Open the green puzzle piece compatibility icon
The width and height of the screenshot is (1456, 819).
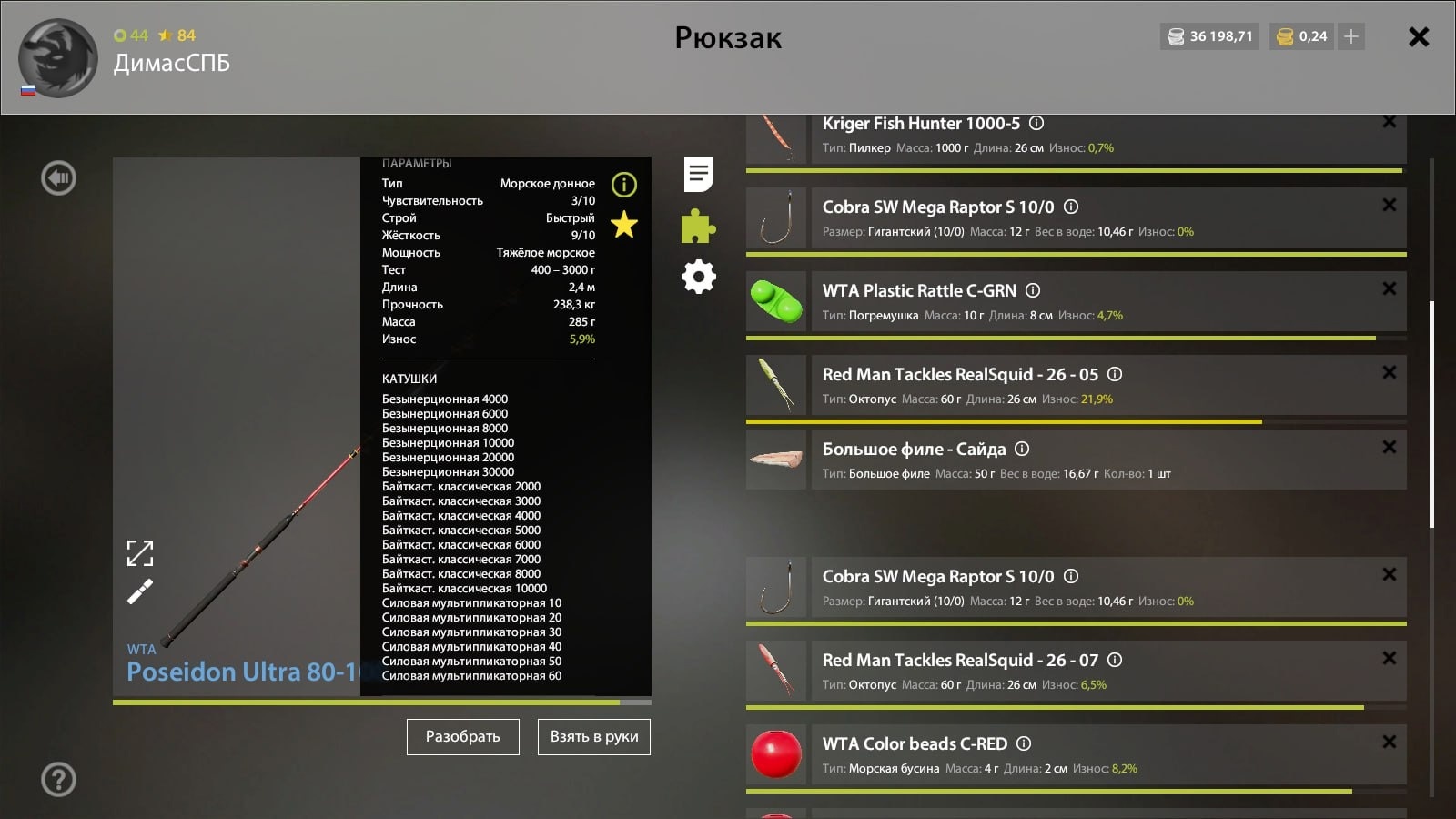(698, 226)
